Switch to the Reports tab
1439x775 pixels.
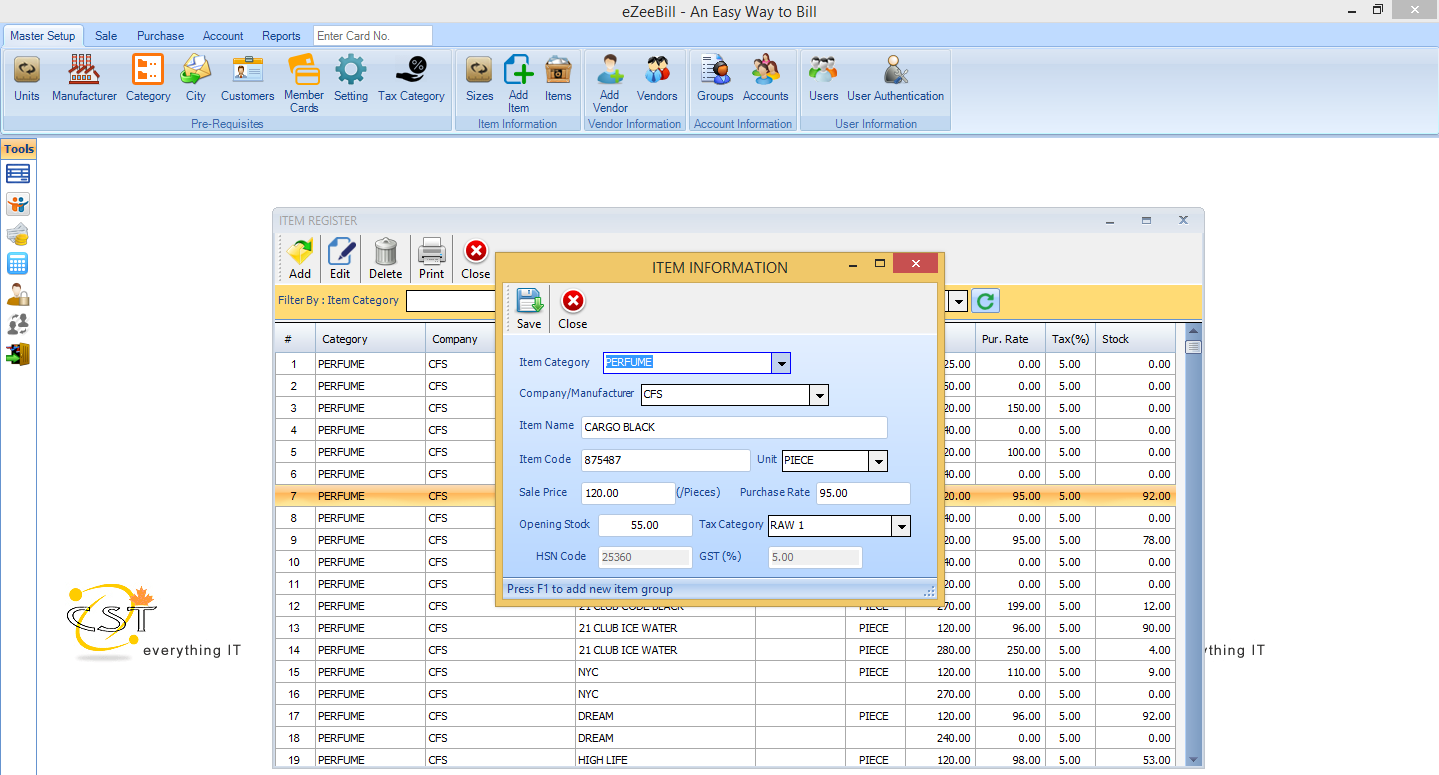pyautogui.click(x=281, y=36)
